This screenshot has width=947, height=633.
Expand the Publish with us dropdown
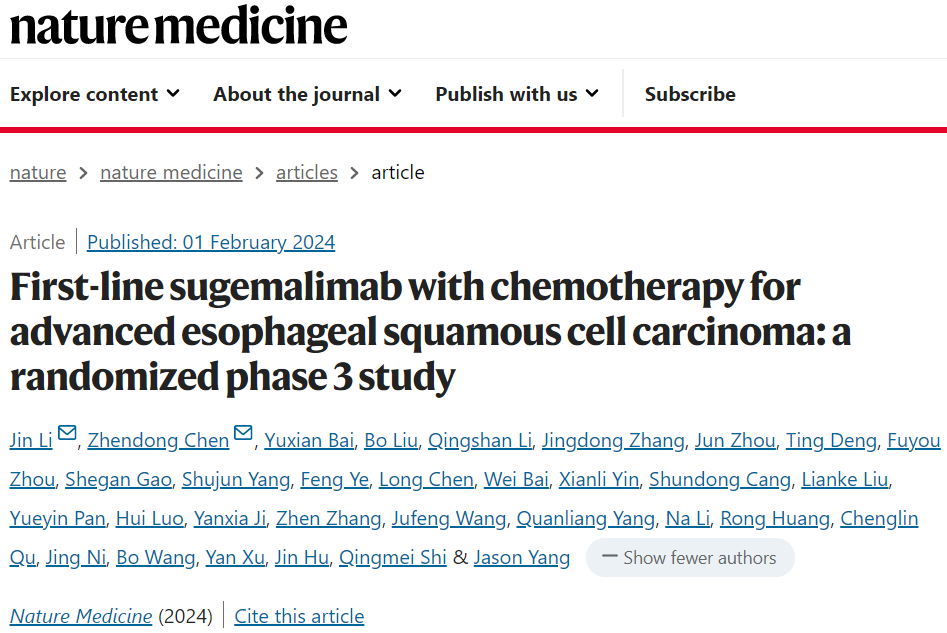coord(517,94)
